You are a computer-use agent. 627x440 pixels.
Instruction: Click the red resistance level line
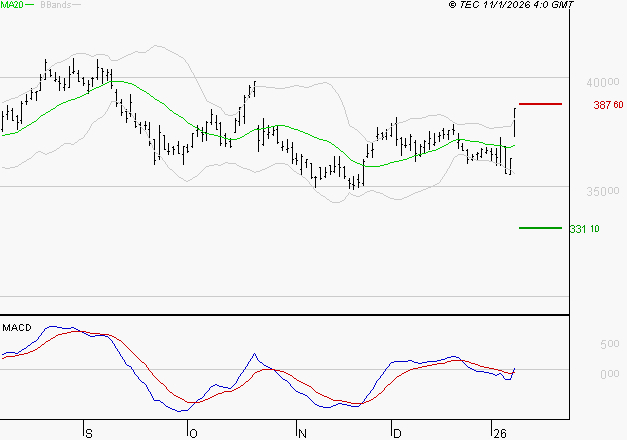[x=540, y=104]
